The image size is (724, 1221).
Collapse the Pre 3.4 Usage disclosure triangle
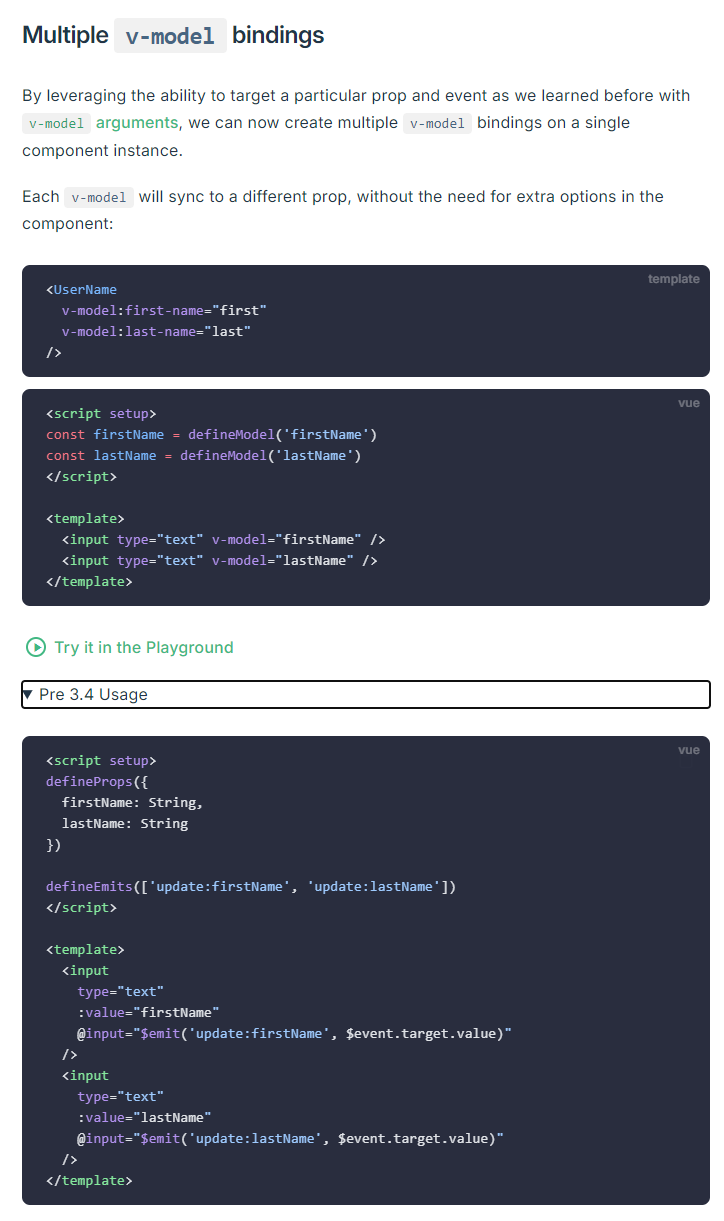coord(28,694)
